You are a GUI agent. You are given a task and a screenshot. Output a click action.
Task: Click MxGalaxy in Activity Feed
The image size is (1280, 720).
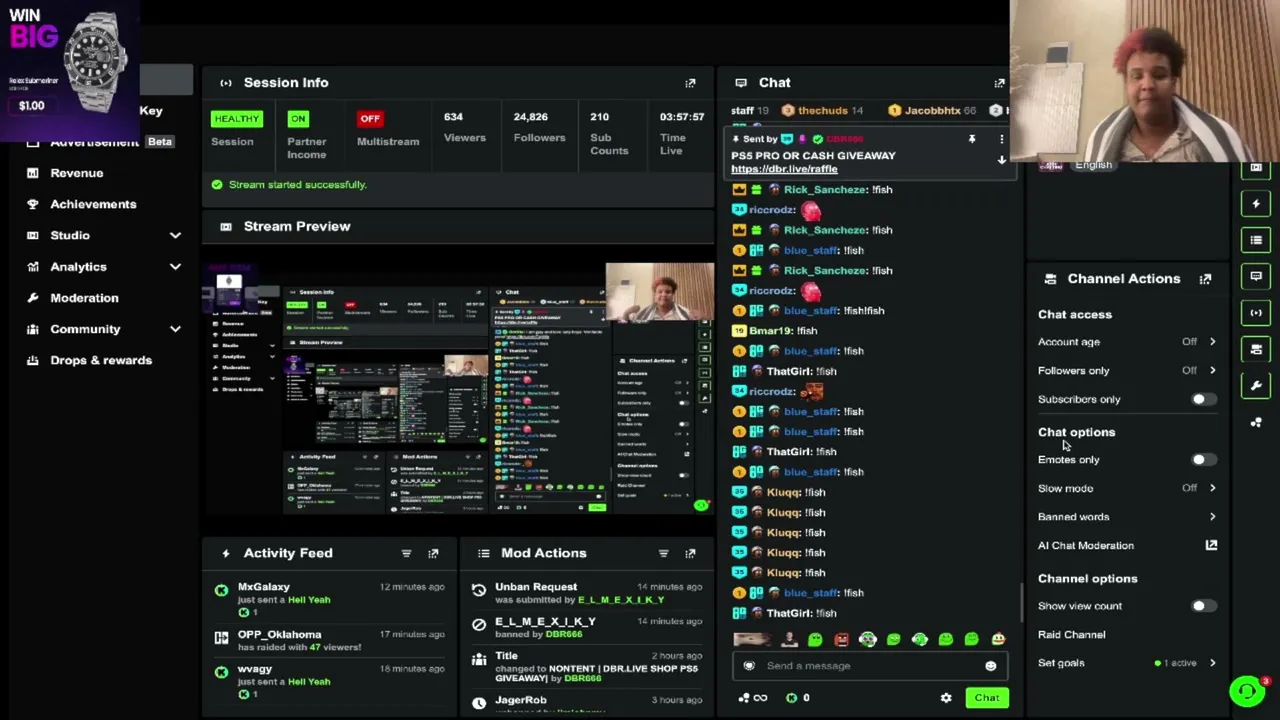(x=264, y=587)
